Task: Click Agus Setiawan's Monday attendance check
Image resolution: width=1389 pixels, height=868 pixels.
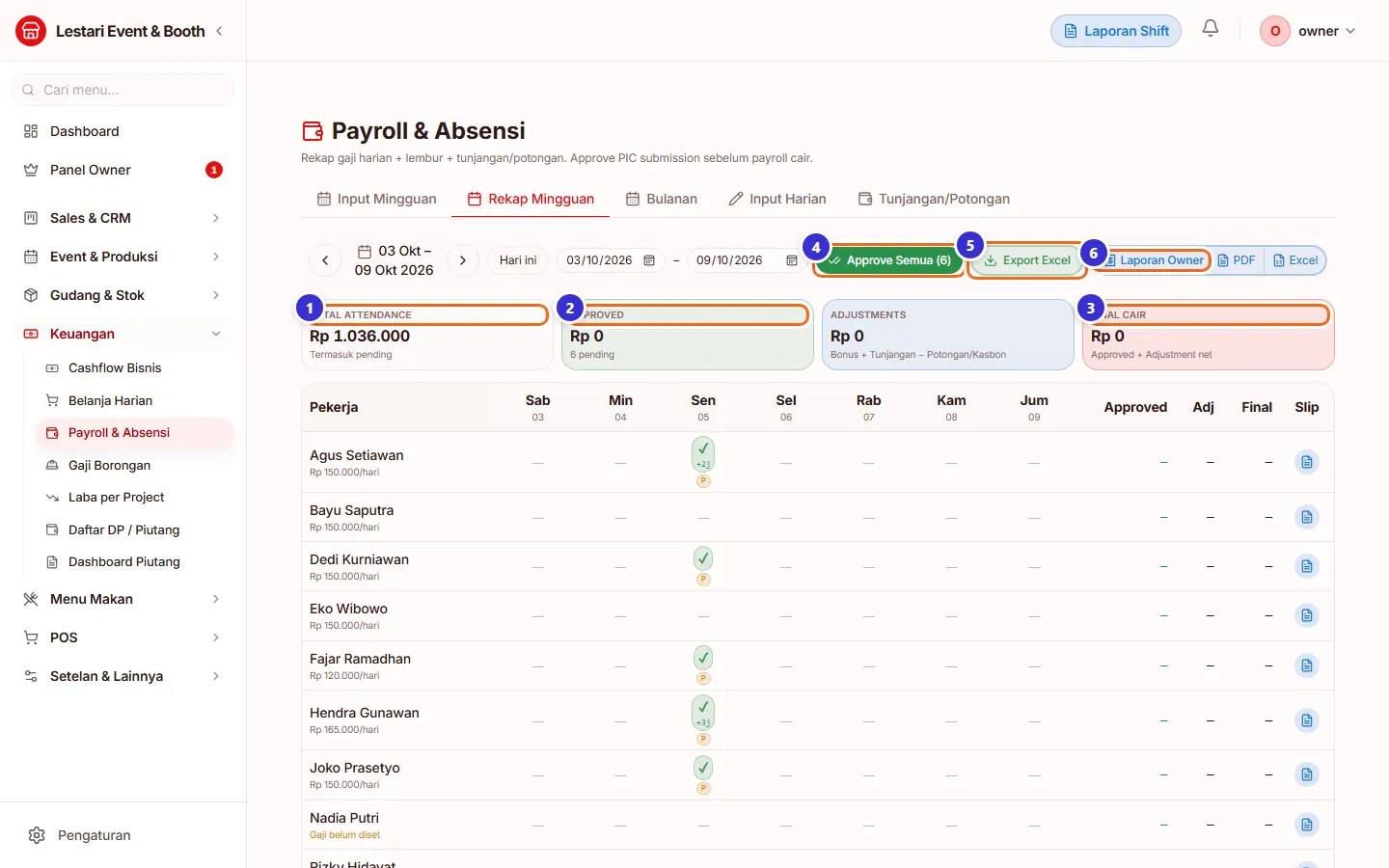Action: point(703,454)
